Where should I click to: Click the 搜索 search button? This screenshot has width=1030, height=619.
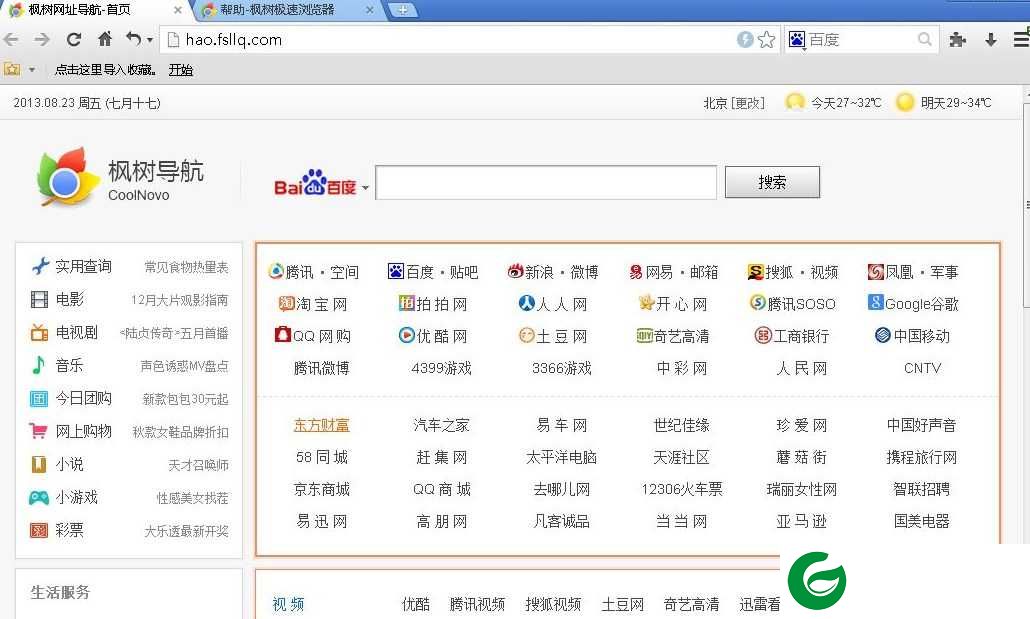pyautogui.click(x=772, y=182)
